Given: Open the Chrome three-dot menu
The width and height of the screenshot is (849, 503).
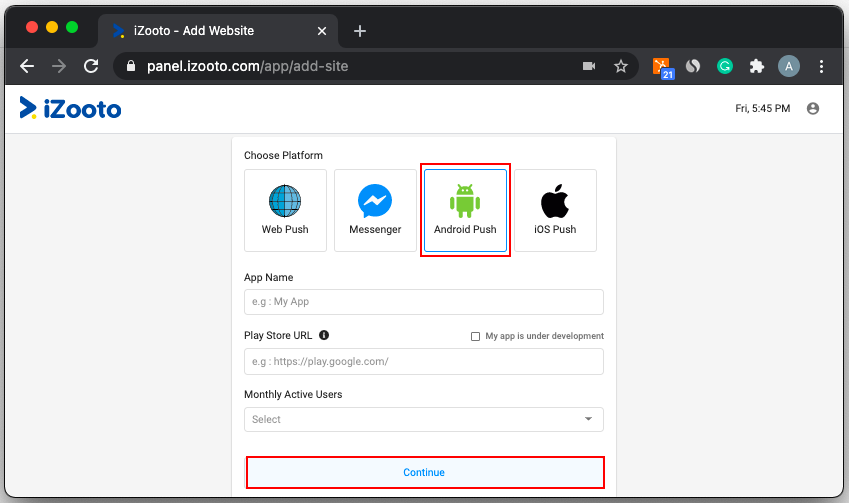Looking at the screenshot, I should [x=821, y=66].
